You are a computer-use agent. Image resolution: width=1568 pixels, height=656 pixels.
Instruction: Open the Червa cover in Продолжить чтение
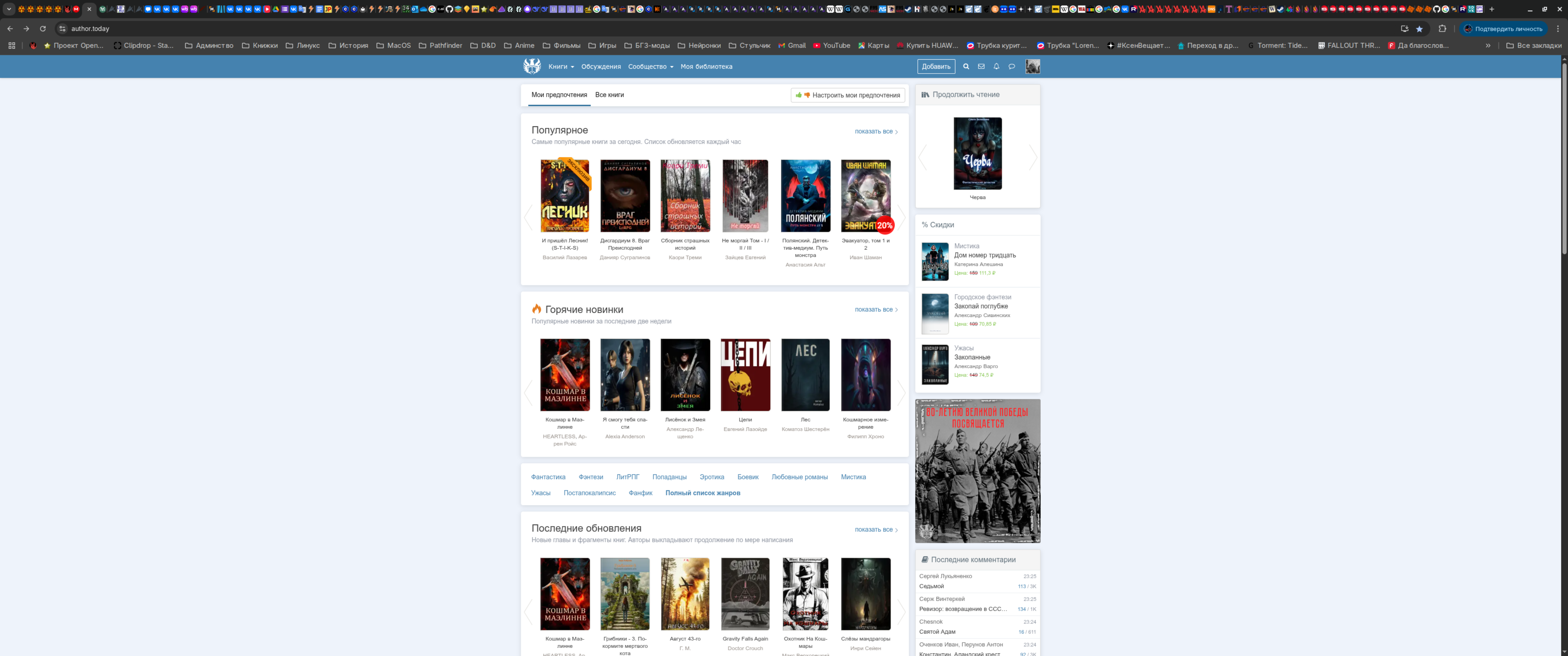[977, 153]
